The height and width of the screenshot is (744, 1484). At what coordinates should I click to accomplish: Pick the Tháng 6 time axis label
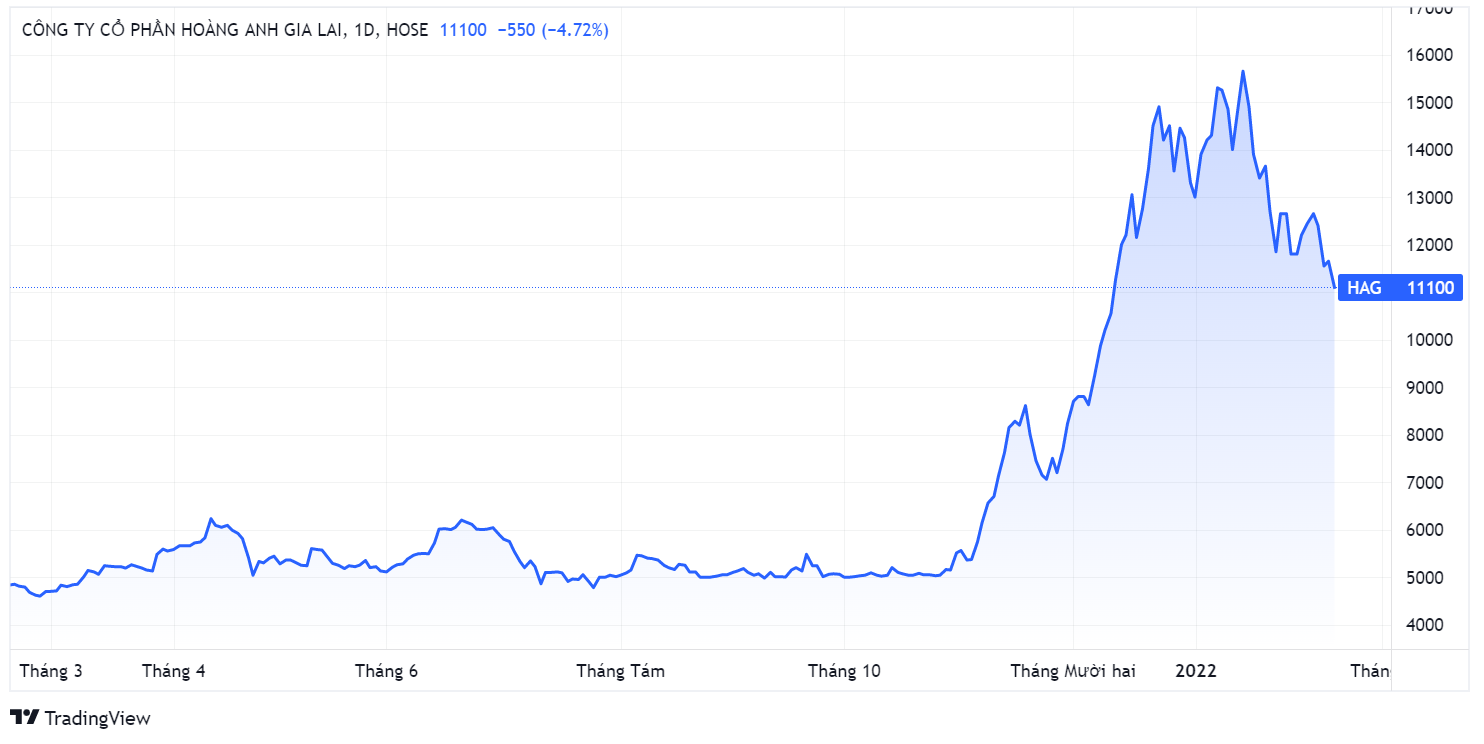pyautogui.click(x=386, y=671)
